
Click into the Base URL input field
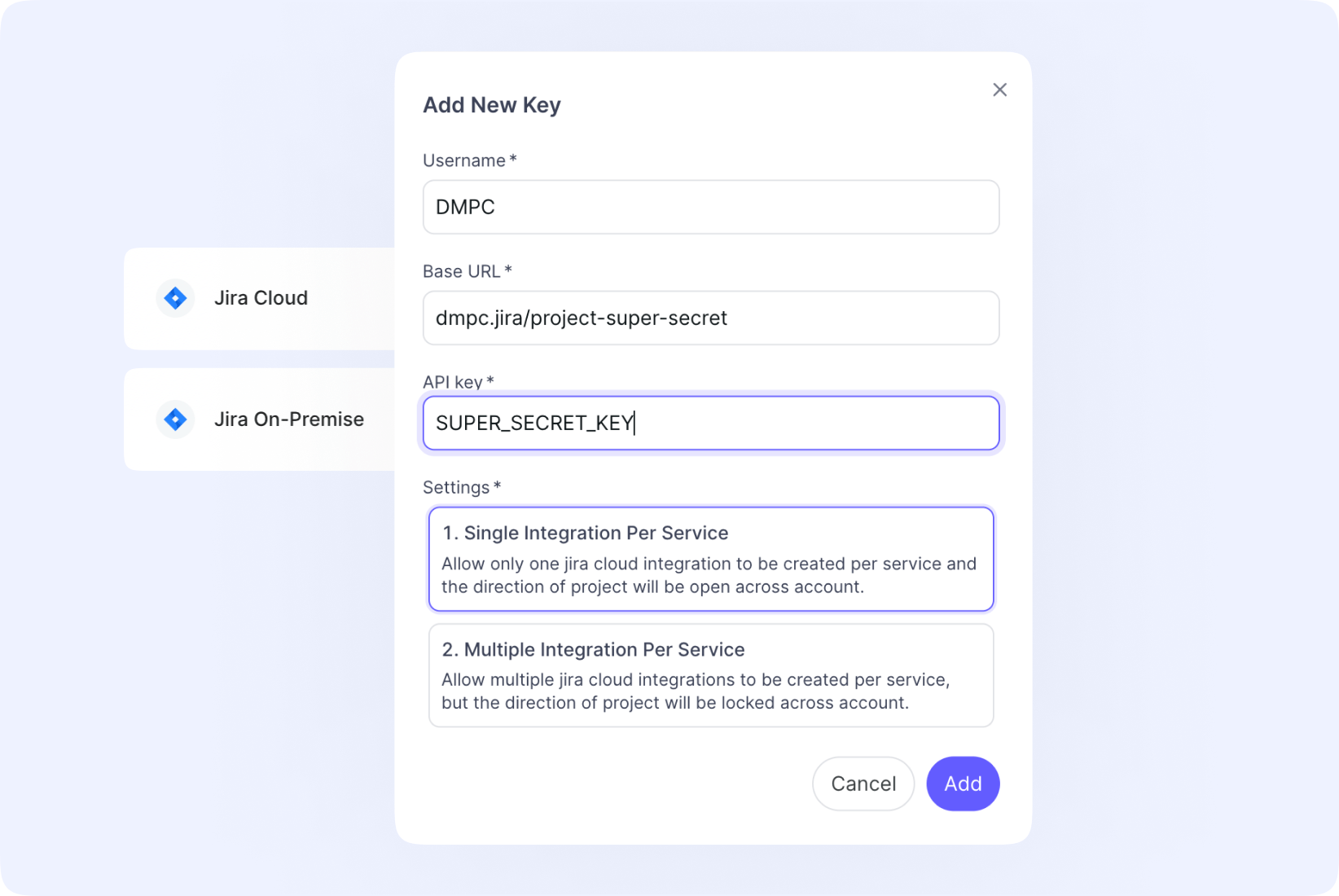[x=710, y=318]
